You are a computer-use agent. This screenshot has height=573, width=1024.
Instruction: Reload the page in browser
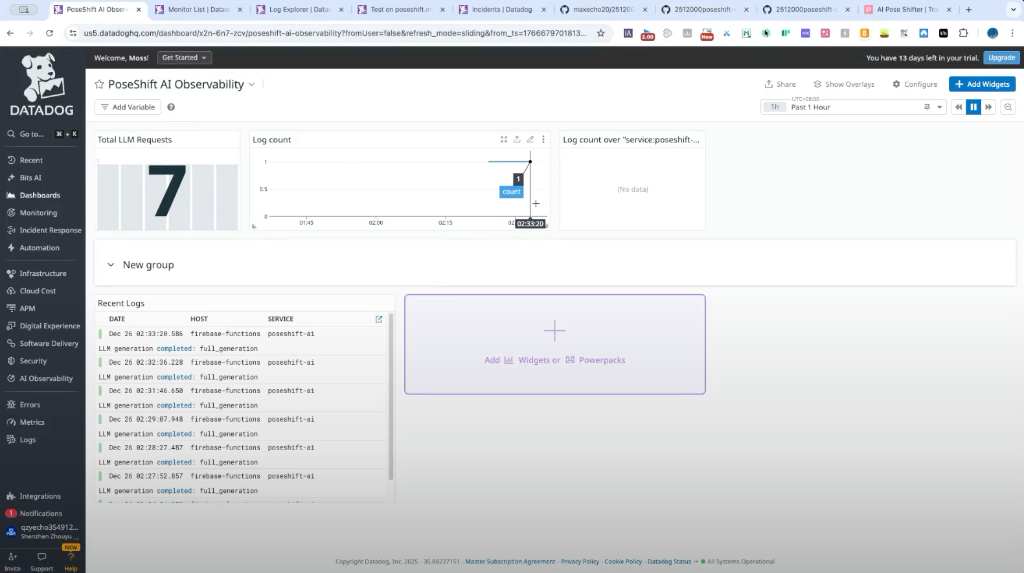pyautogui.click(x=50, y=33)
